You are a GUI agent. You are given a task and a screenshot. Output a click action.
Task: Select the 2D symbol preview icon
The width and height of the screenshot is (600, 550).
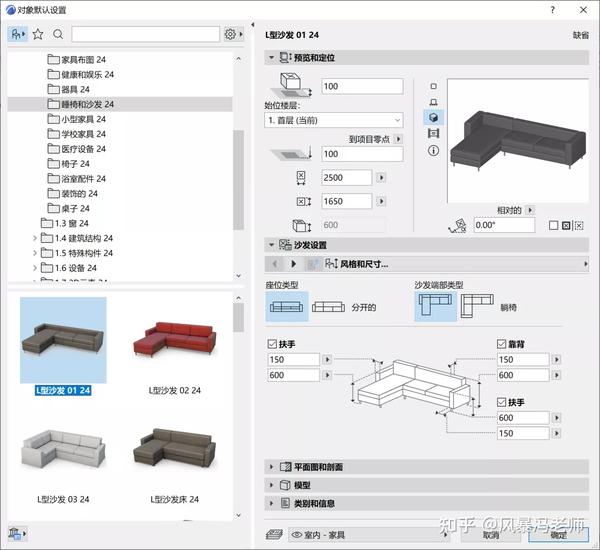tap(433, 86)
